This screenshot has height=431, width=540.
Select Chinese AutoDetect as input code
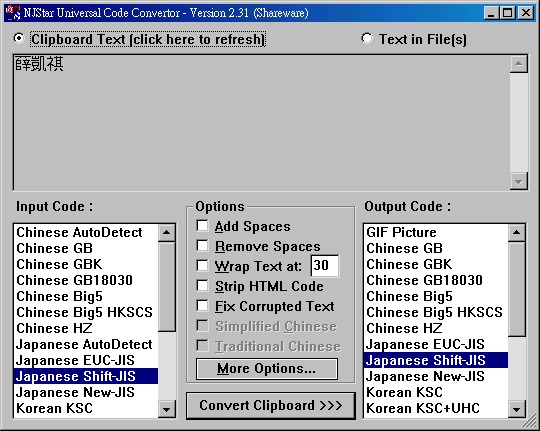[86, 233]
